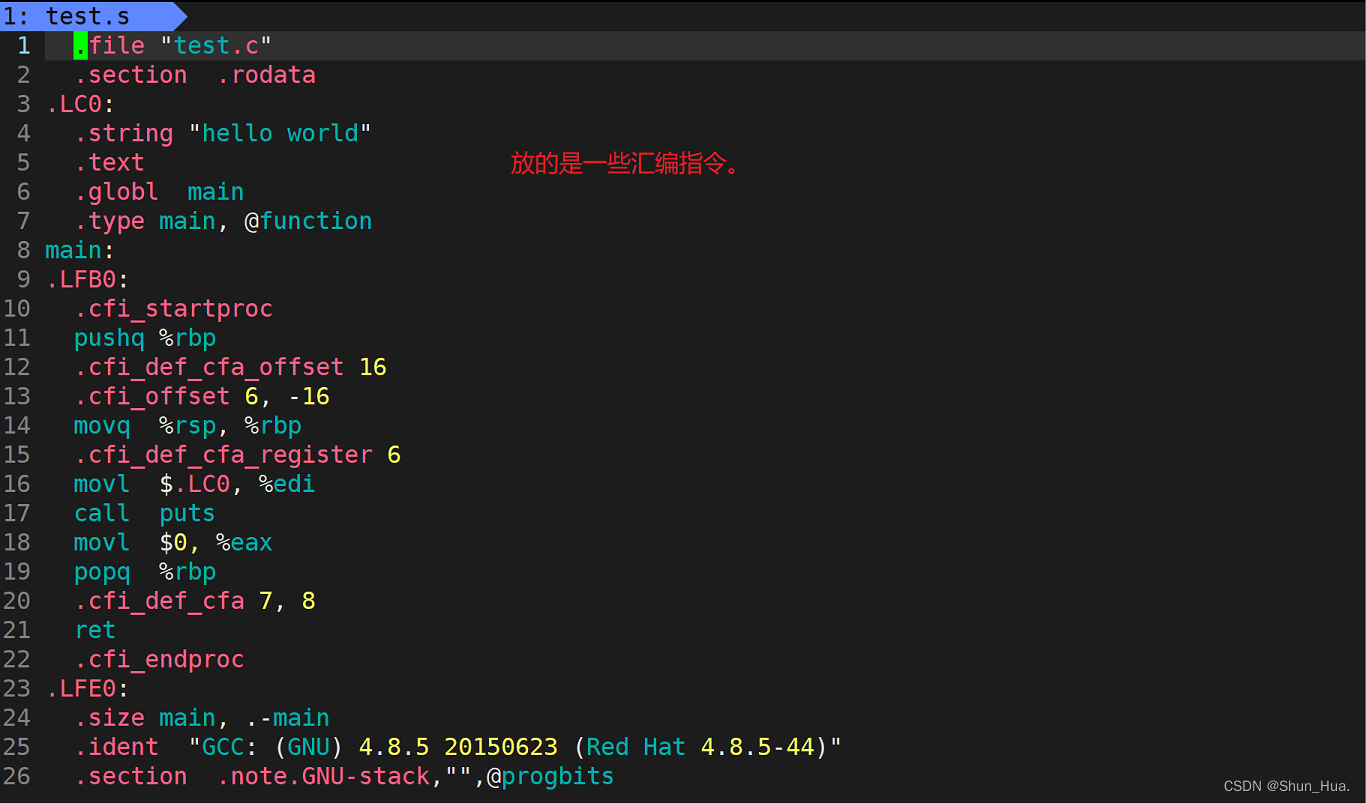
Task: Click the red Chinese annotation text
Action: click(x=626, y=164)
